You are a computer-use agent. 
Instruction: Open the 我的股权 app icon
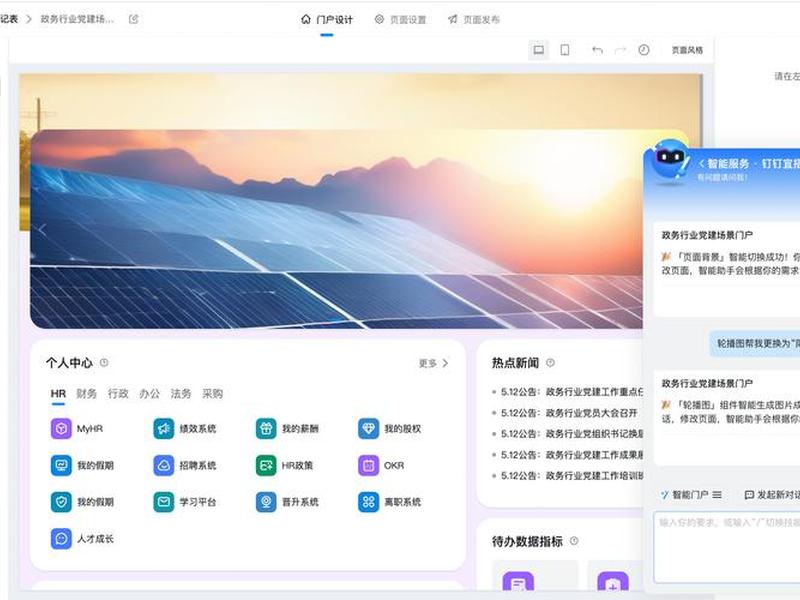368,429
